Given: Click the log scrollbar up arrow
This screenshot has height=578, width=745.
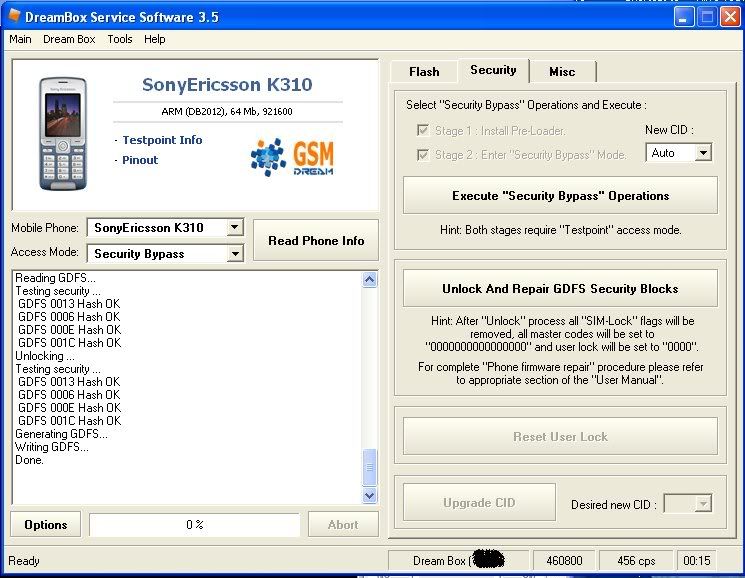Looking at the screenshot, I should [369, 280].
